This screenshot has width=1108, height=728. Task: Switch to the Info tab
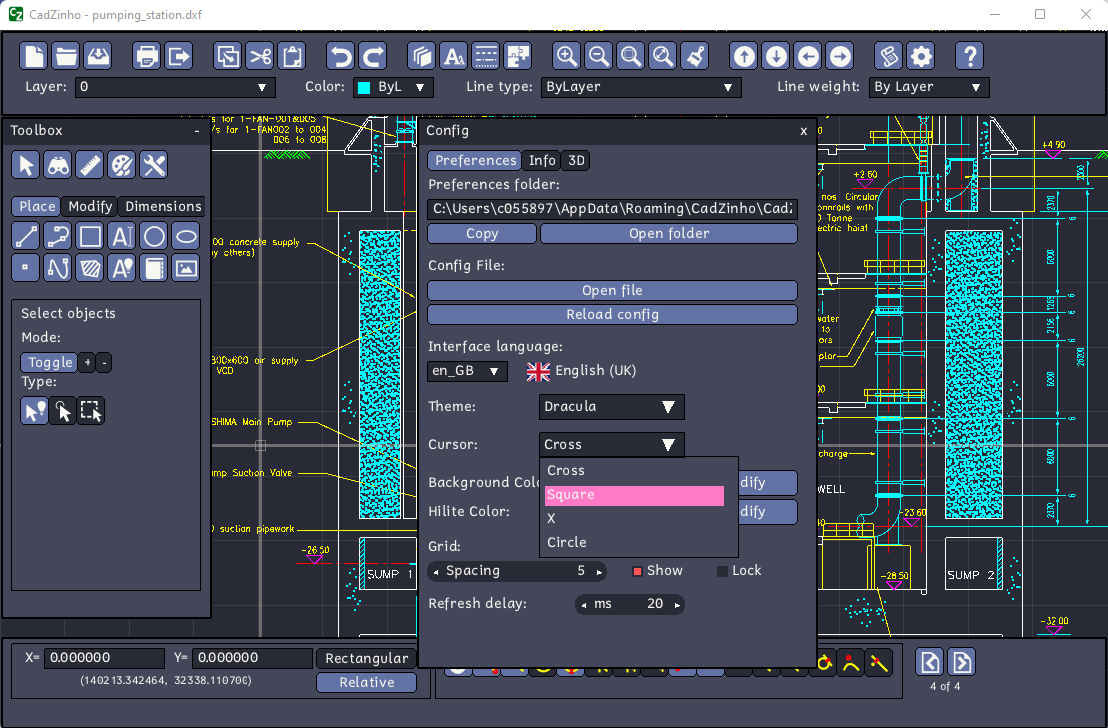(x=542, y=160)
